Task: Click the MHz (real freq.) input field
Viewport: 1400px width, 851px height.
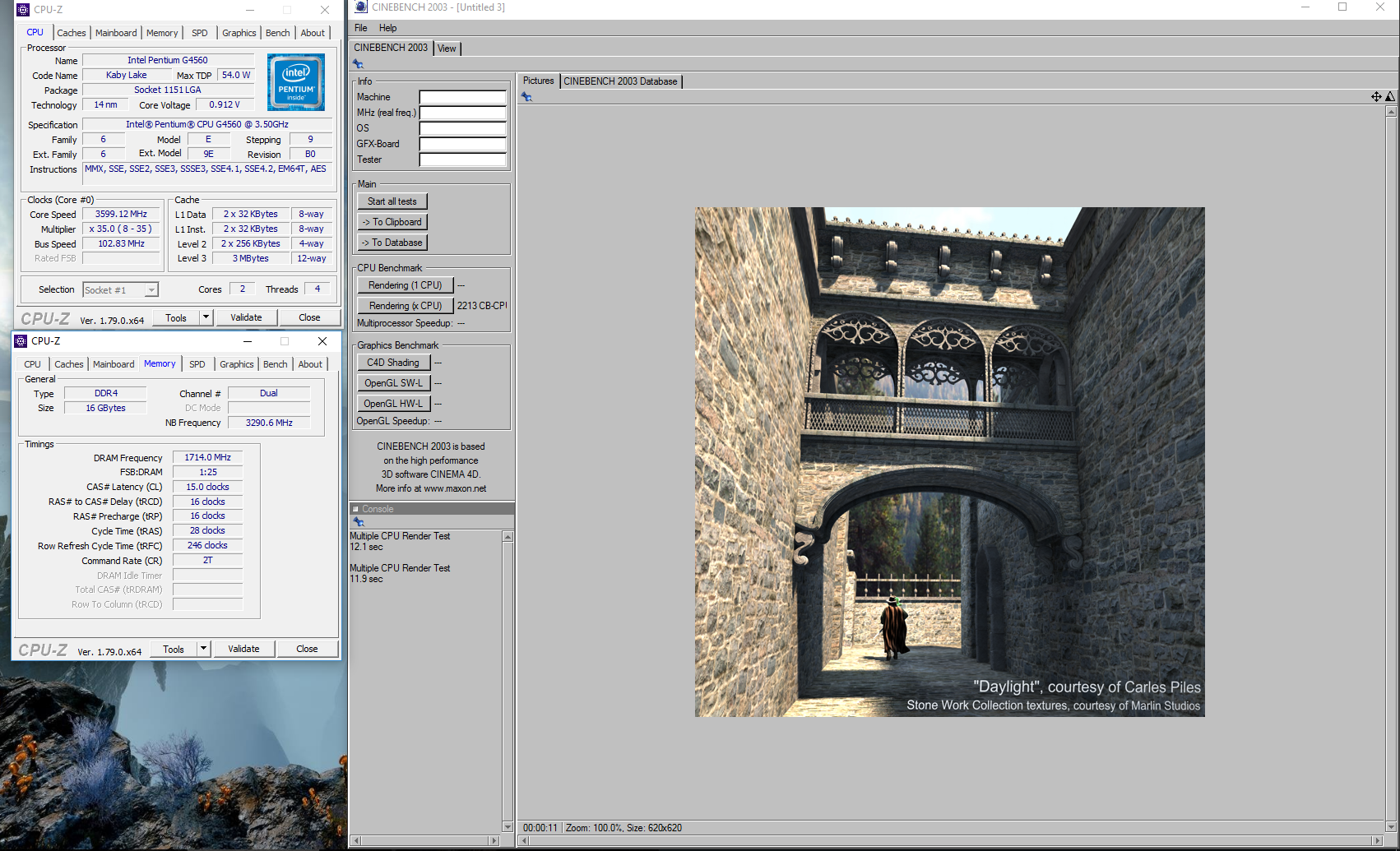Action: [x=462, y=113]
